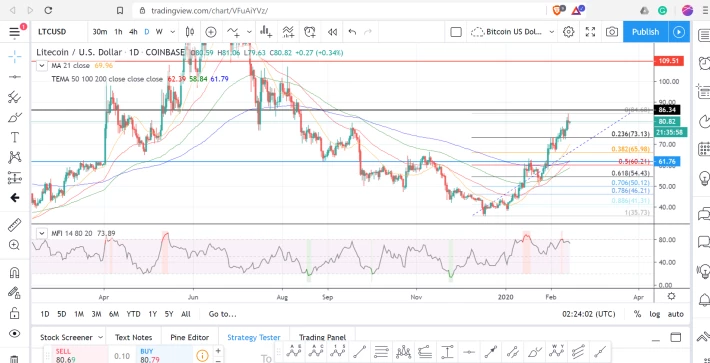The image size is (710, 363).
Task: Collapse the MFI indicator pane legend
Action: click(42, 234)
